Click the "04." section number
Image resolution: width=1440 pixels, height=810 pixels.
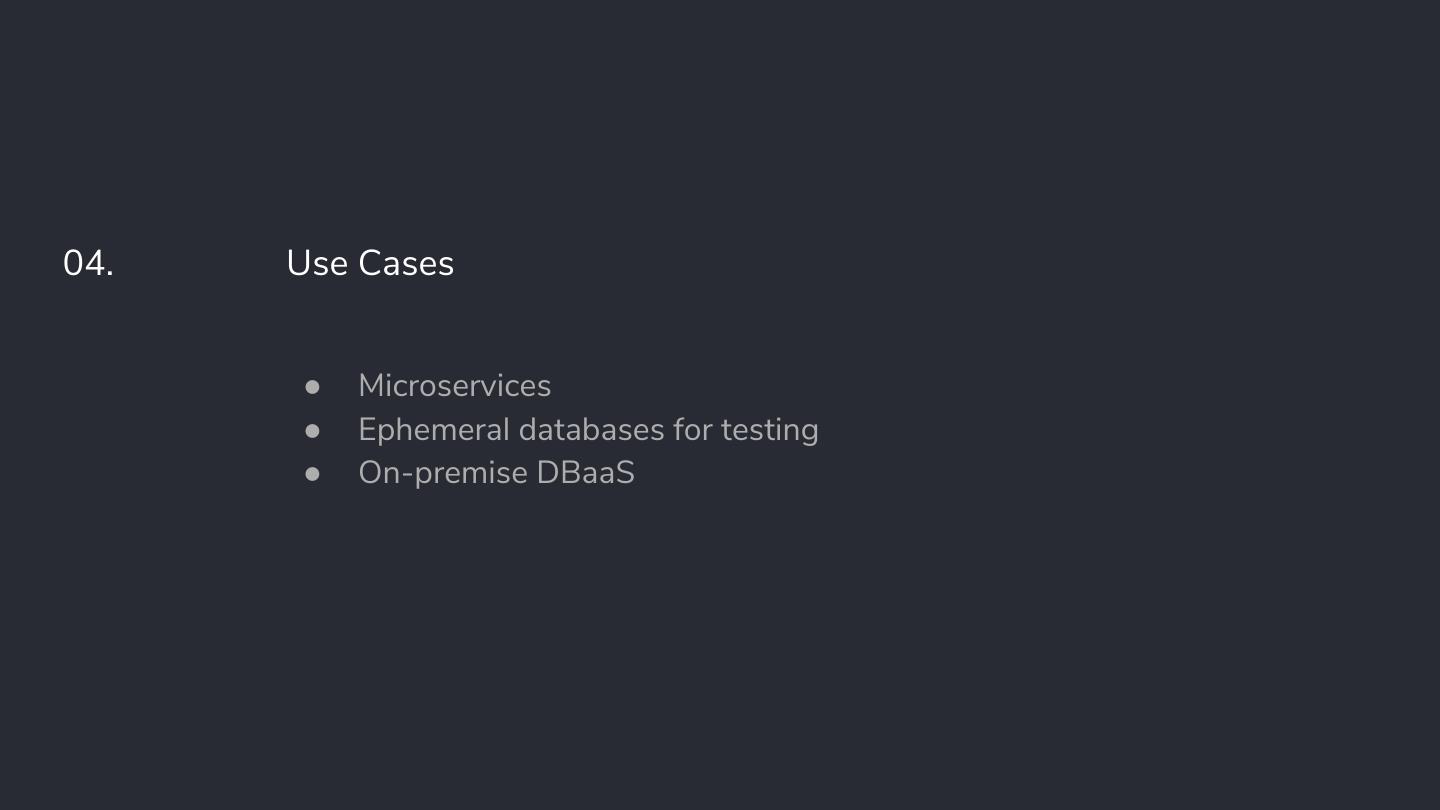(x=88, y=264)
